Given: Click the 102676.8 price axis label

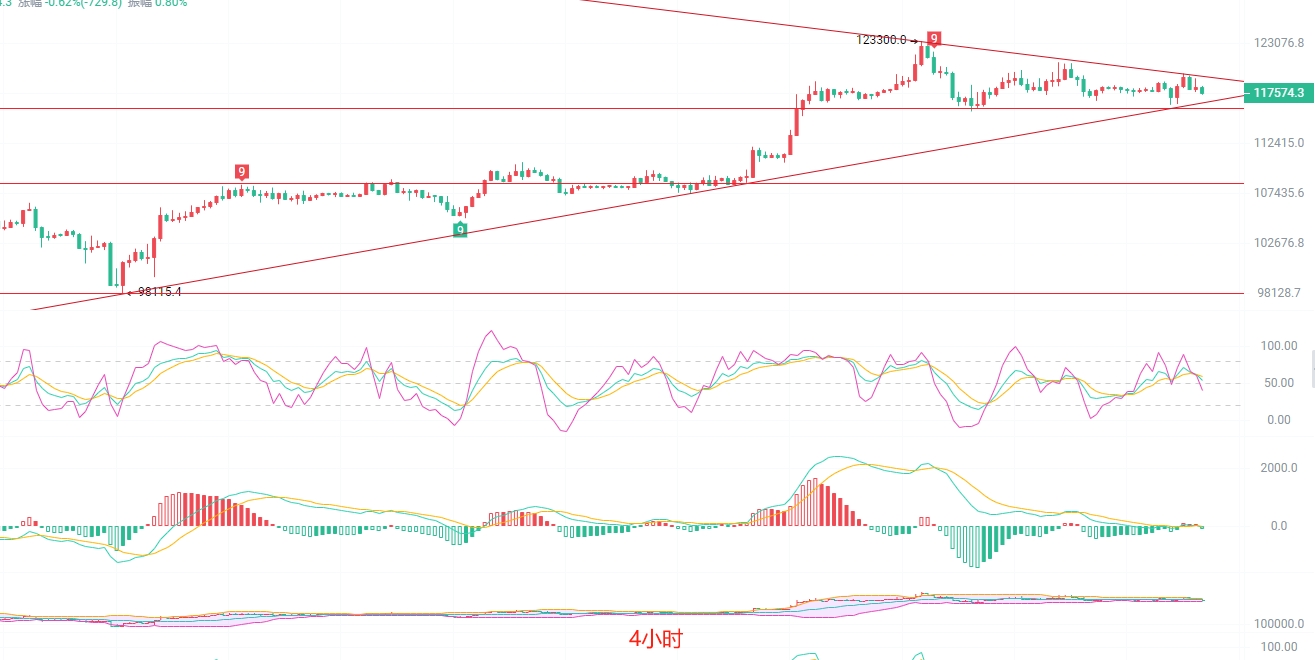Looking at the screenshot, I should click(1278, 243).
